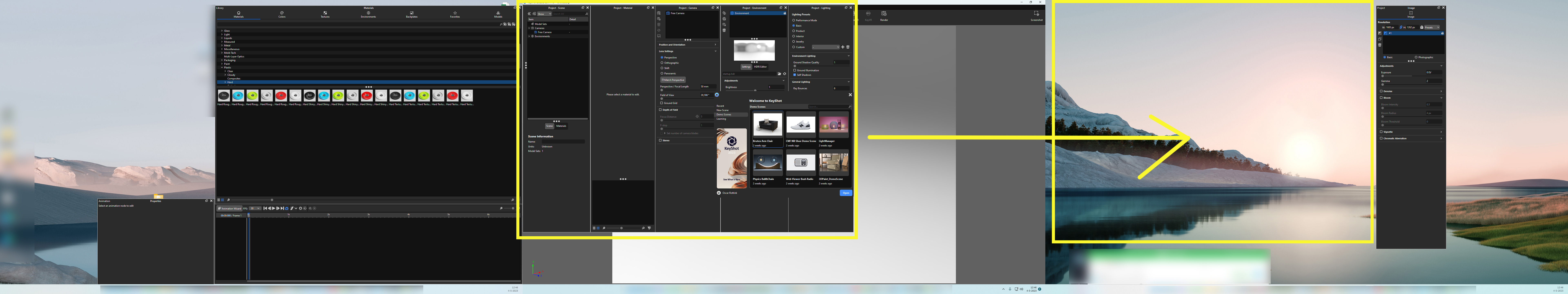Toggle the resolution aspect lock icon
Viewport: 1568px width, 294px height.
point(1401,27)
